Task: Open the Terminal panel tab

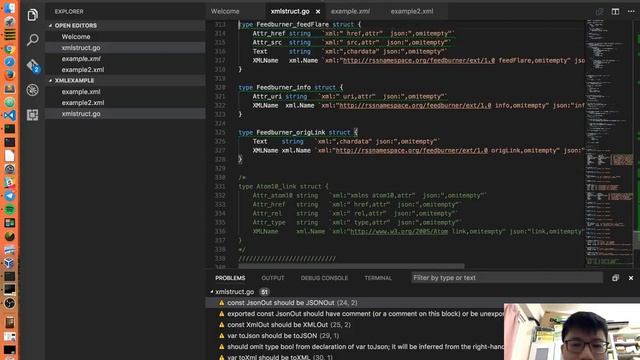Action: point(378,278)
